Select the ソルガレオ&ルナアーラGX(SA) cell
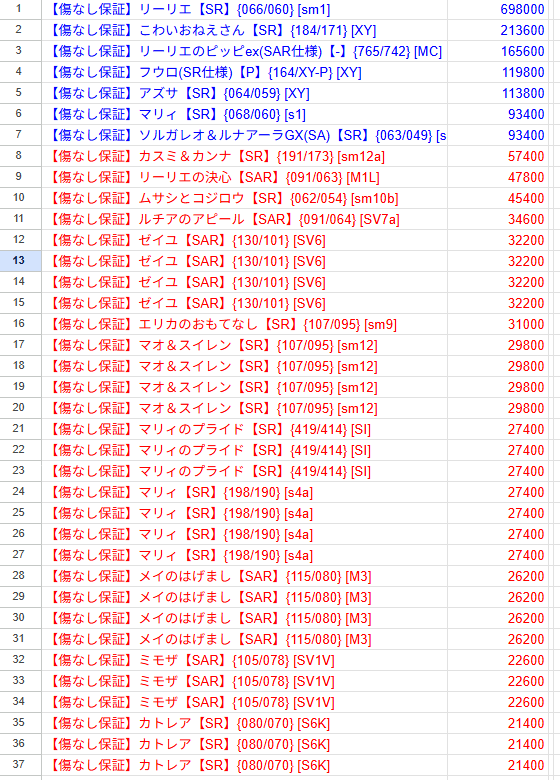560x780 pixels. [x=244, y=135]
